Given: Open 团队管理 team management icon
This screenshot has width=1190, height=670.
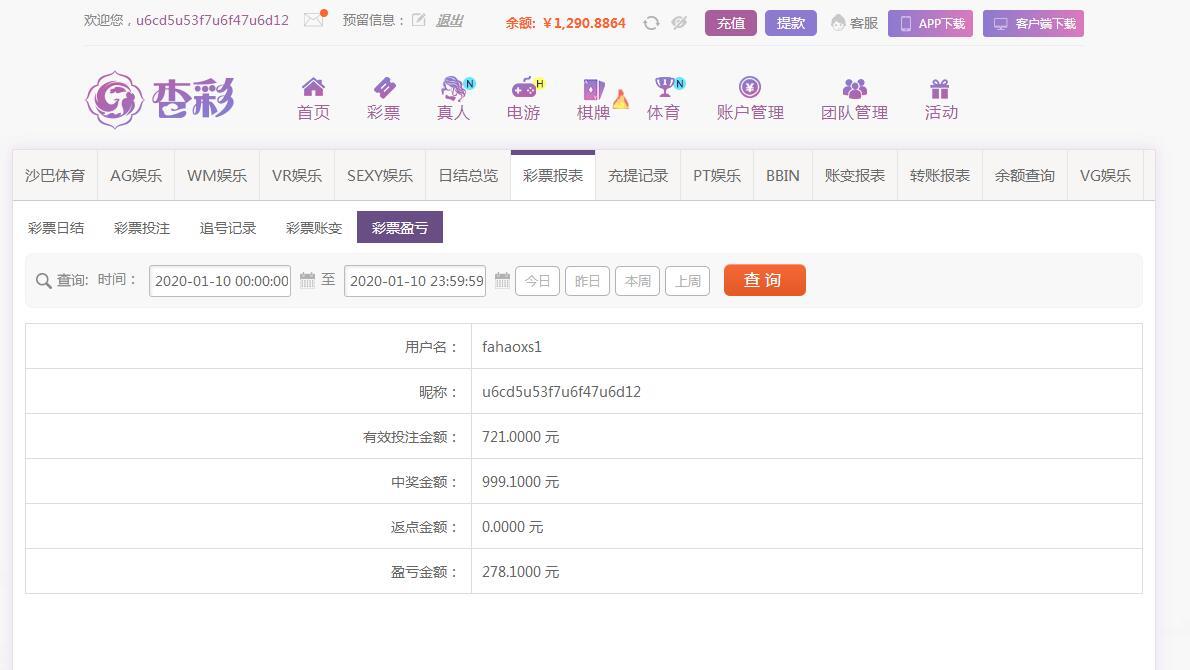Looking at the screenshot, I should [854, 88].
